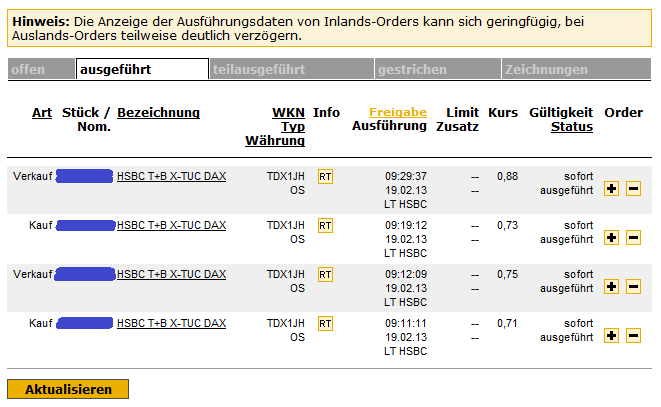This screenshot has height=407, width=661.
Task: Click the plus icon for the 09:19:12 order
Action: pyautogui.click(x=612, y=238)
